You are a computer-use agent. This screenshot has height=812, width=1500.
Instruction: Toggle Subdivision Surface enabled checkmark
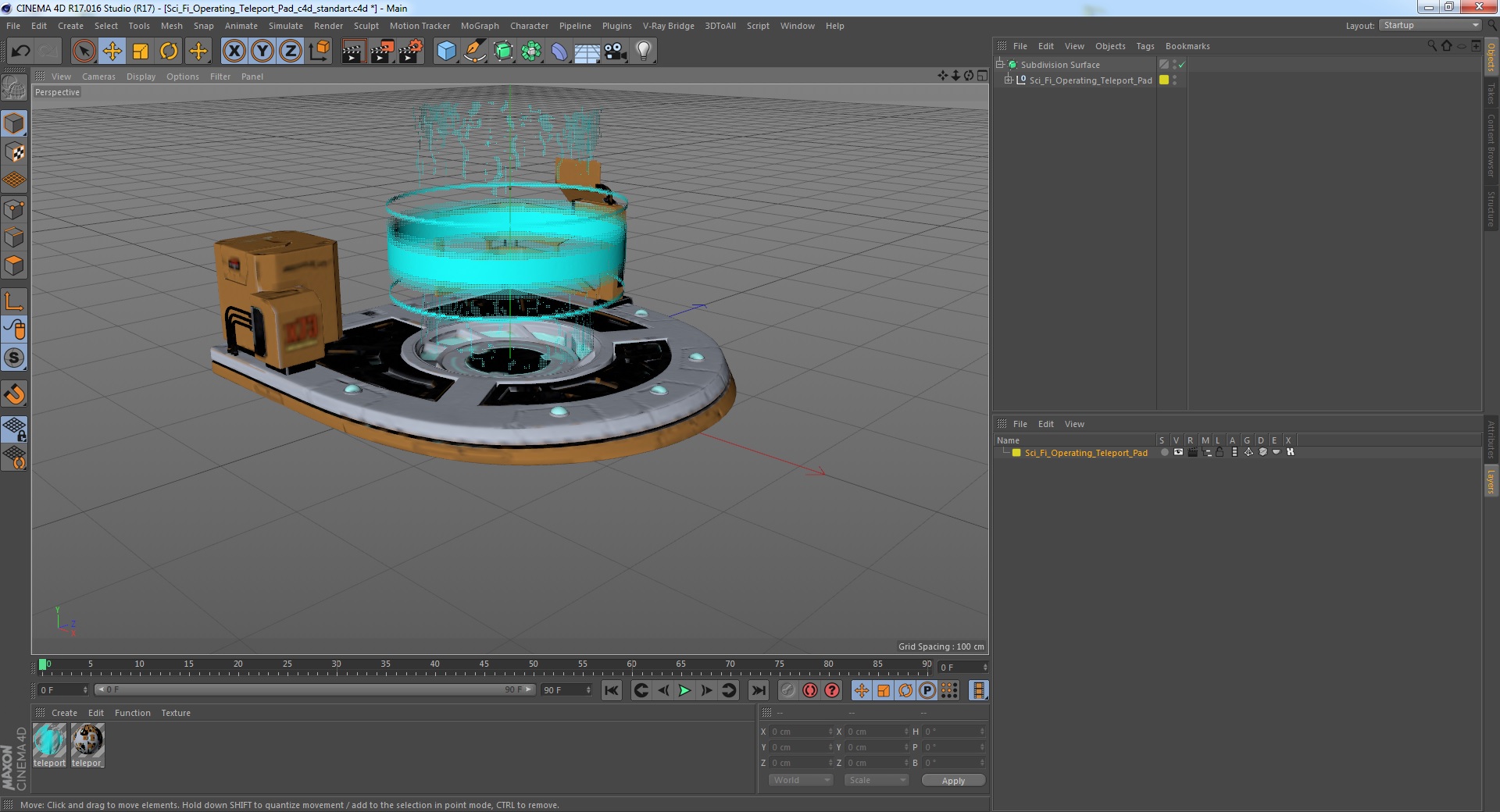click(1181, 65)
